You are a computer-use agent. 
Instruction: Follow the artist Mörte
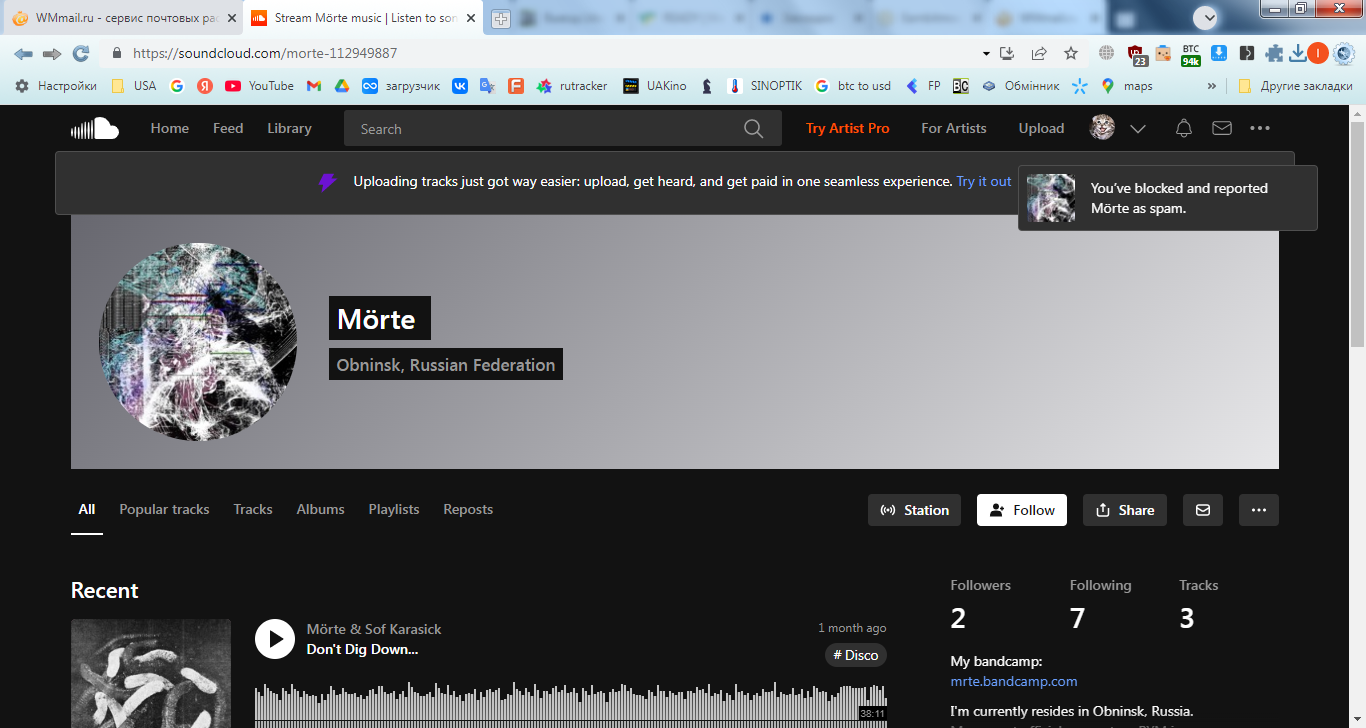tap(1022, 510)
